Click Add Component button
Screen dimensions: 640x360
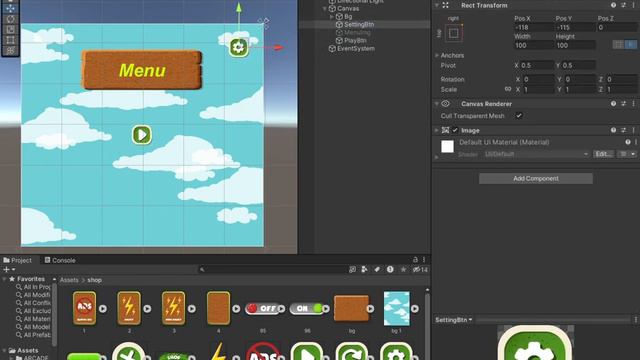tap(536, 178)
